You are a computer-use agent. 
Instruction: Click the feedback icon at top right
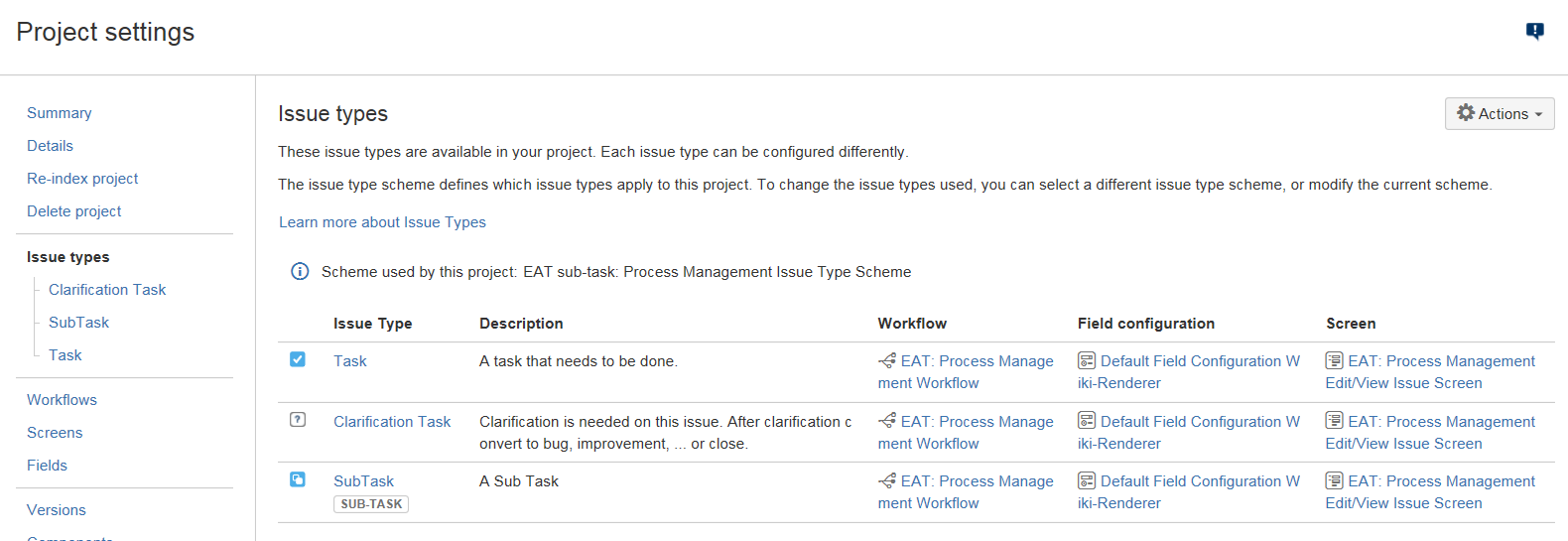point(1534,32)
